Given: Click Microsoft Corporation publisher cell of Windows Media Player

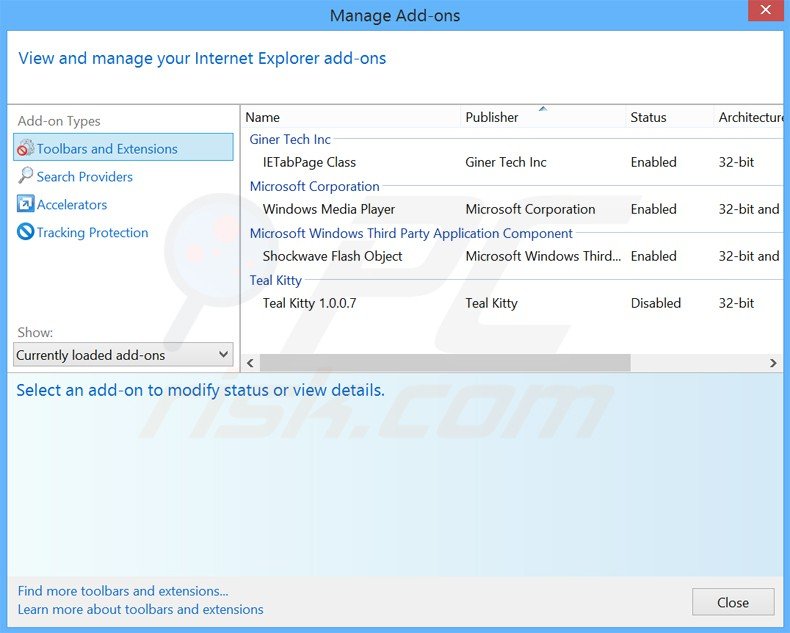Looking at the screenshot, I should click(530, 209).
